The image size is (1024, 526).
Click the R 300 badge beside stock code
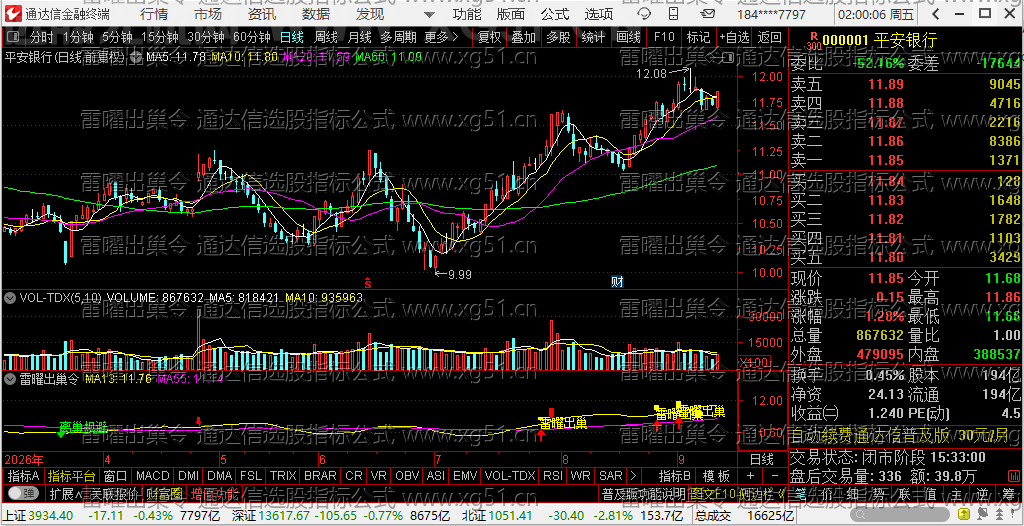tap(813, 41)
